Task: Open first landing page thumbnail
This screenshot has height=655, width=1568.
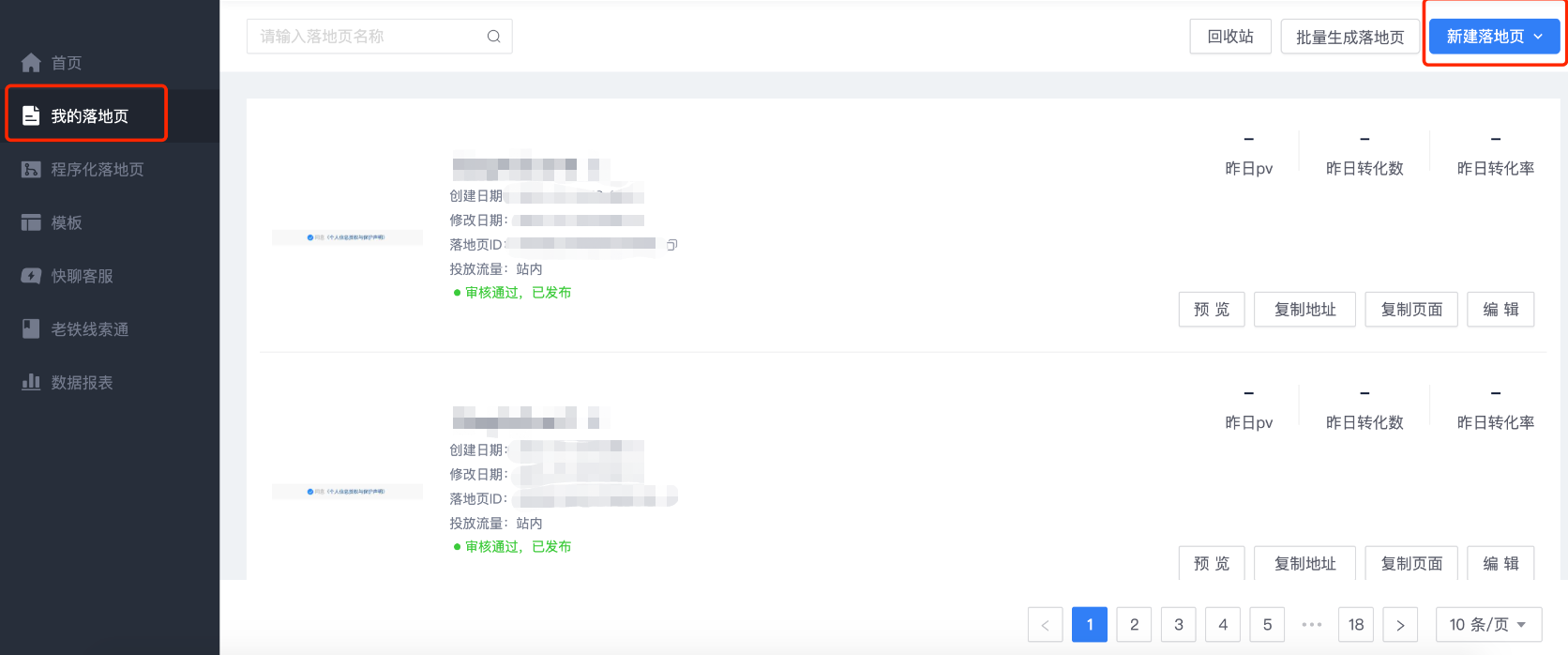Action: coord(347,237)
